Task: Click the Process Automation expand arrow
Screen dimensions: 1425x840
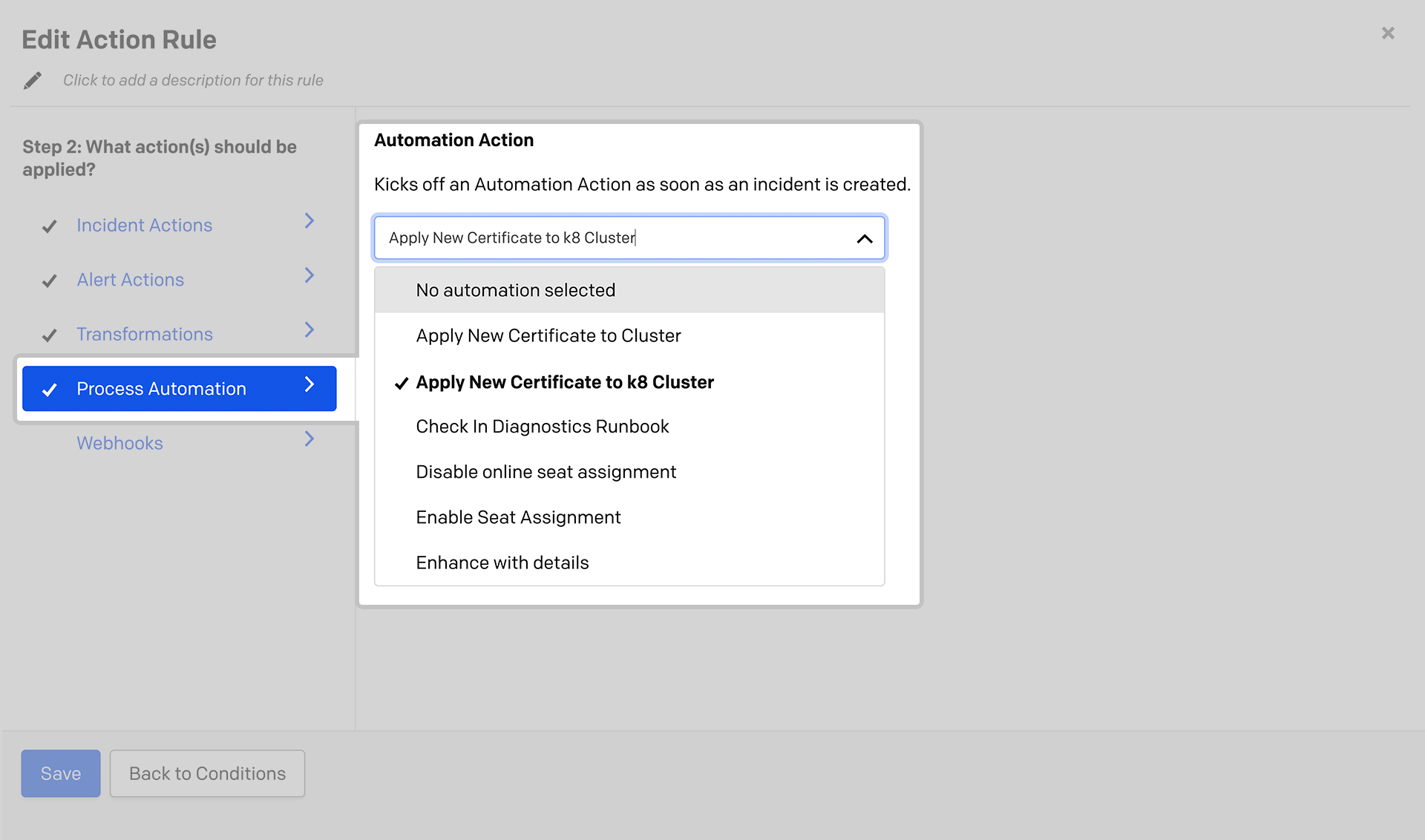Action: coord(310,388)
